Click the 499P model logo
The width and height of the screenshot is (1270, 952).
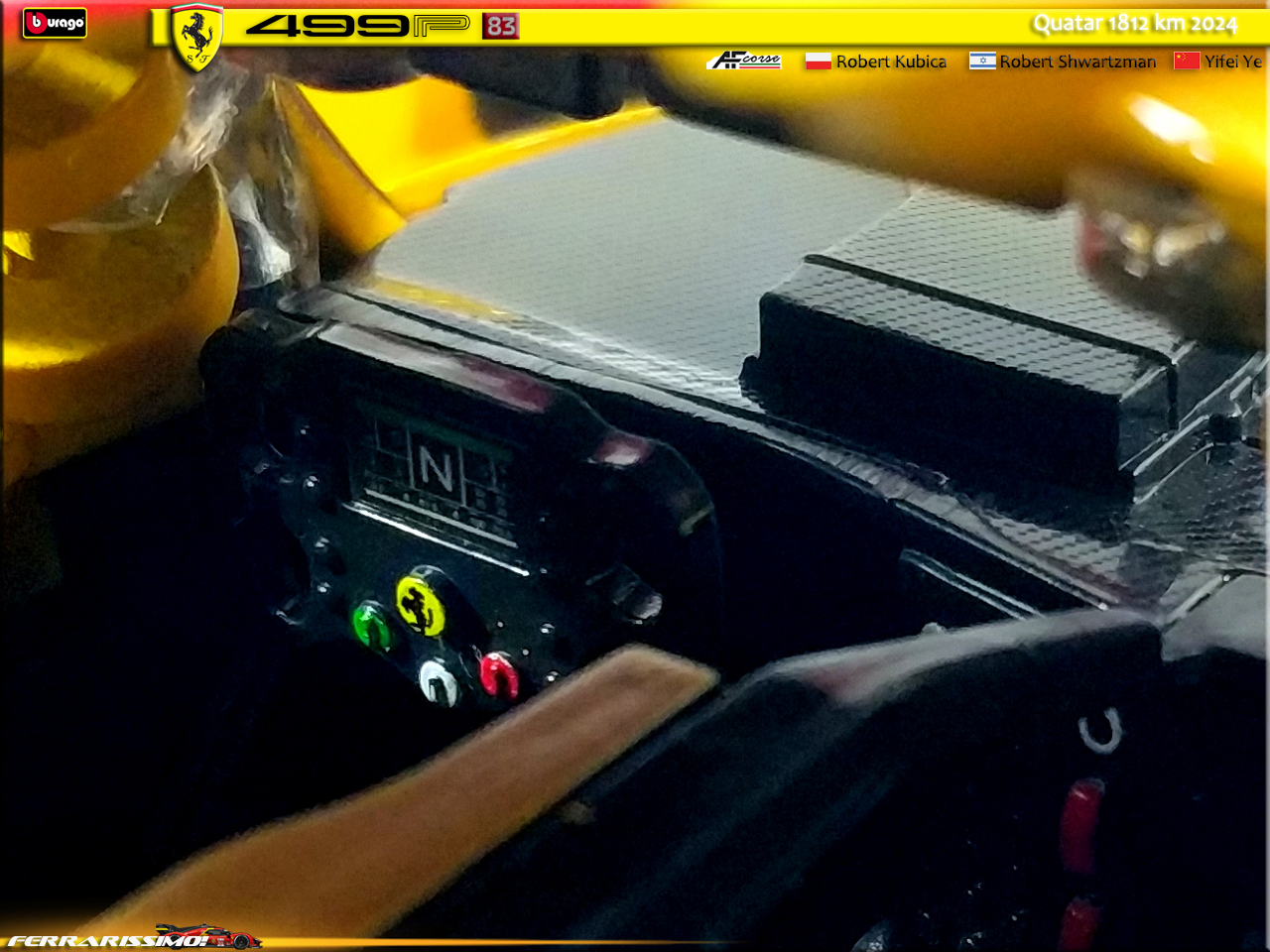[x=357, y=26]
